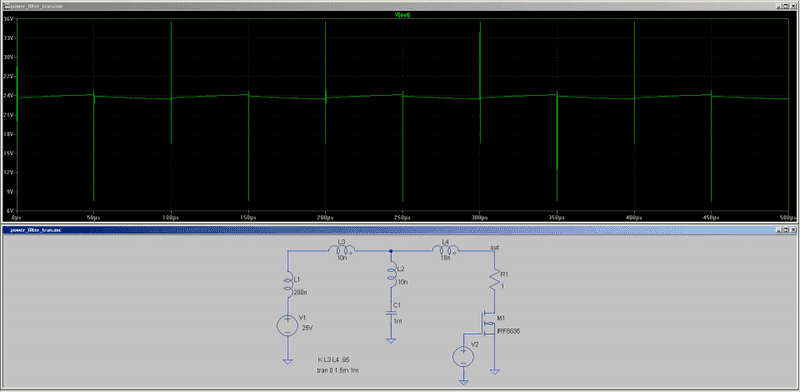Click the 0µs label on time axis
The image size is (800, 392).
point(17,217)
